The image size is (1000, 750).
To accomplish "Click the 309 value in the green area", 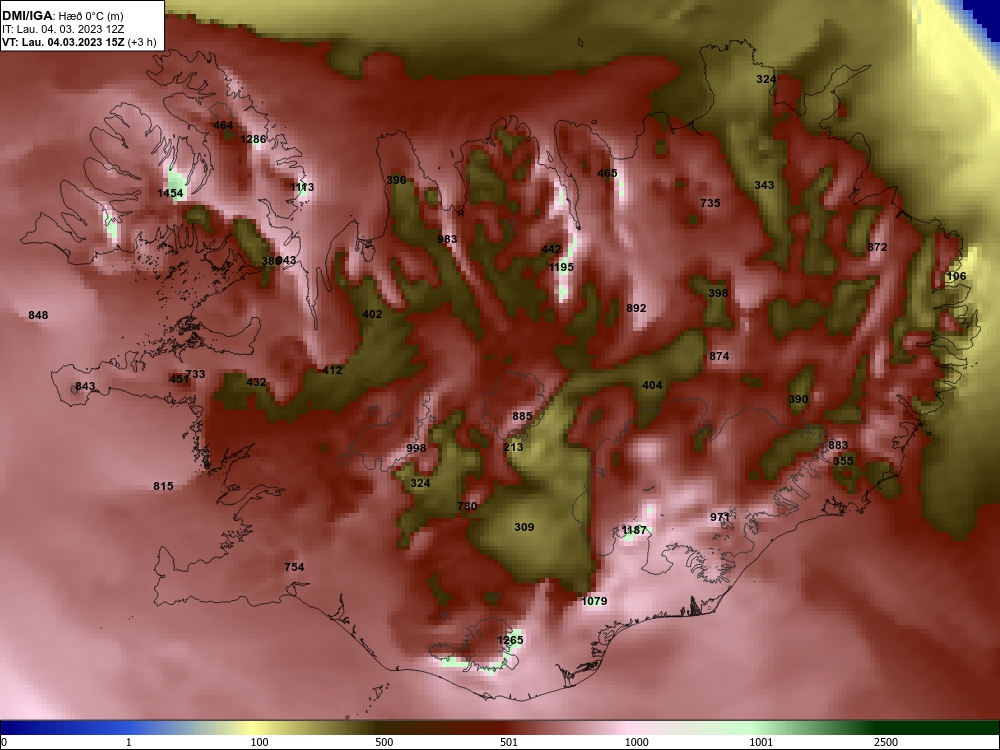I will coord(524,527).
